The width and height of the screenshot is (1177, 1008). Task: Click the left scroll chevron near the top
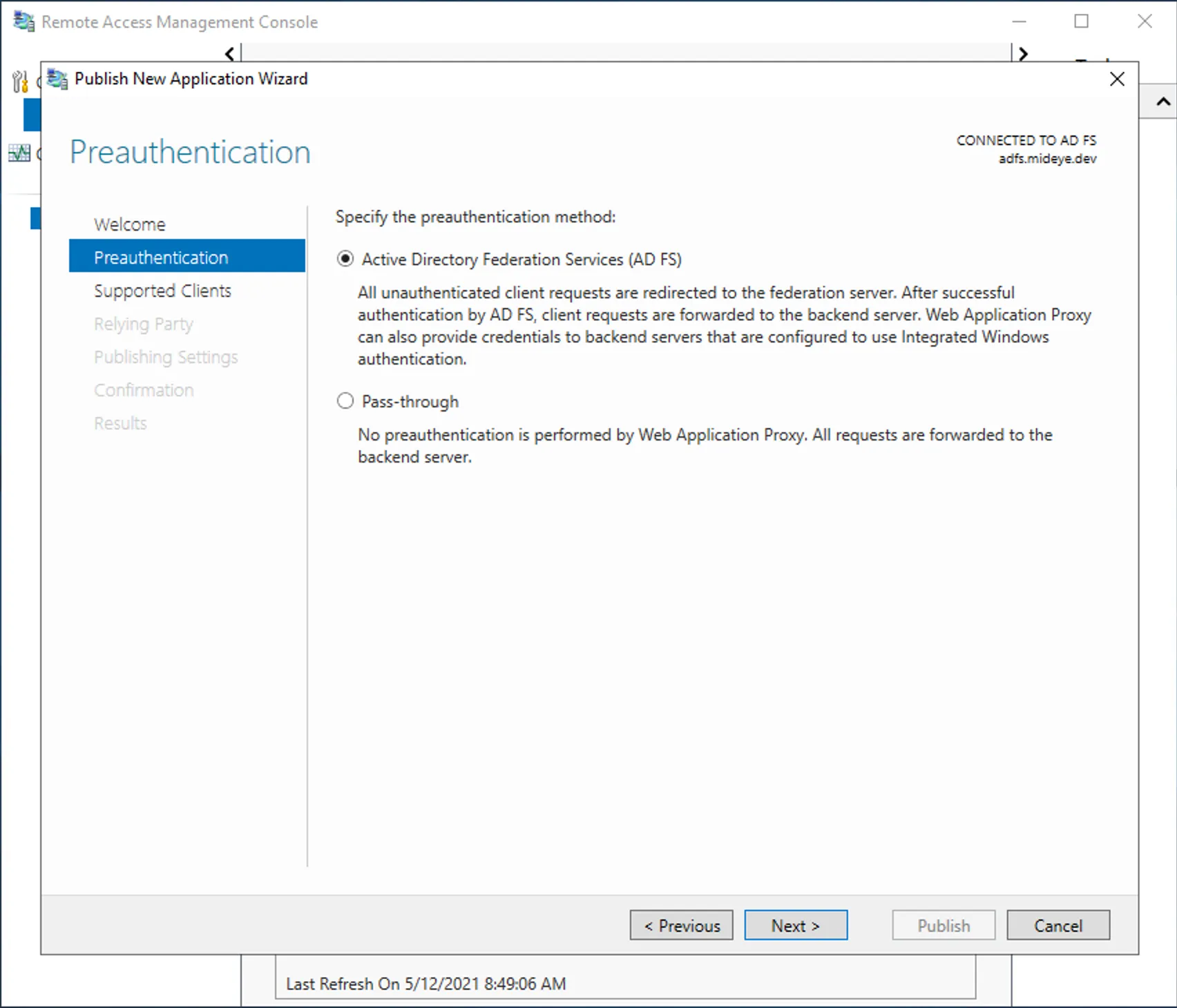(229, 53)
